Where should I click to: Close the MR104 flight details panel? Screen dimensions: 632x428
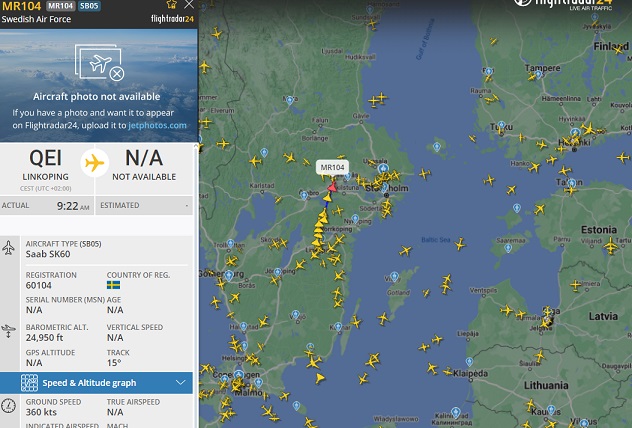point(189,4)
